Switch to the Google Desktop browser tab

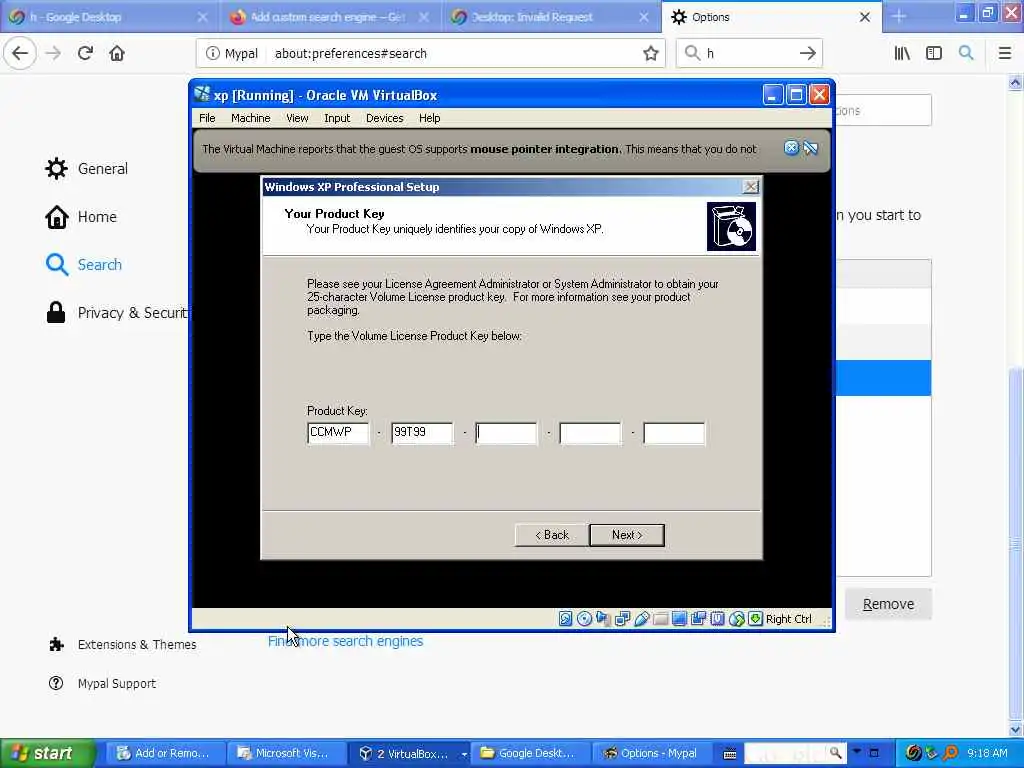pos(106,17)
